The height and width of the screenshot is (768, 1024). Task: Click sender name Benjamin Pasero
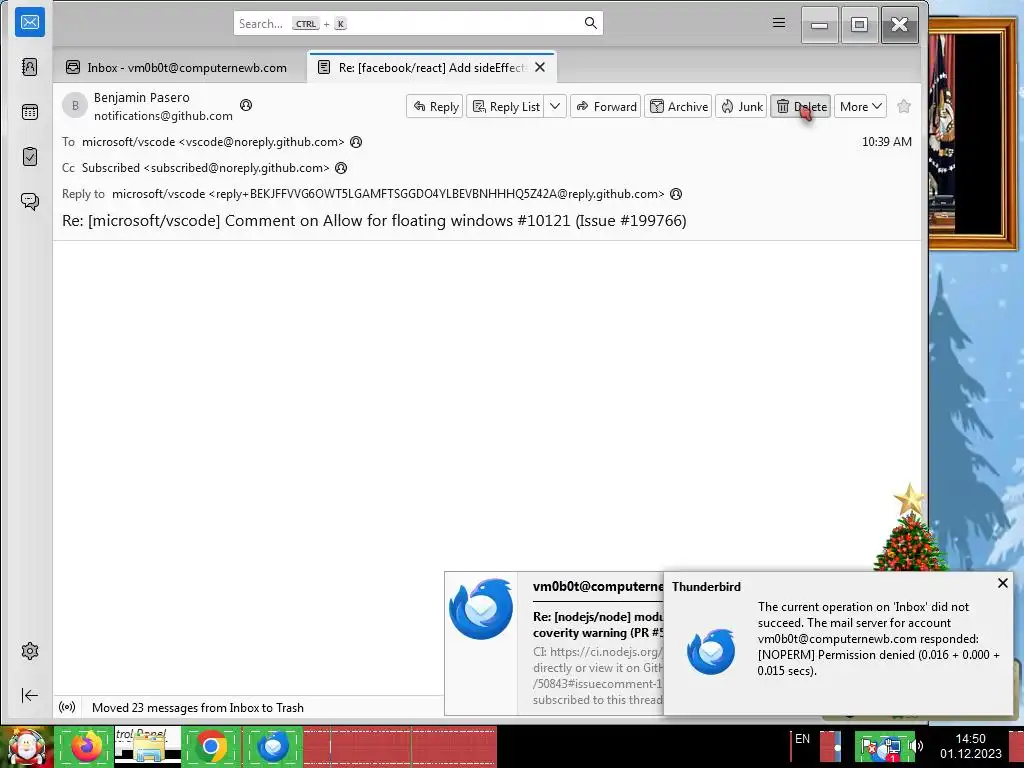tap(142, 97)
